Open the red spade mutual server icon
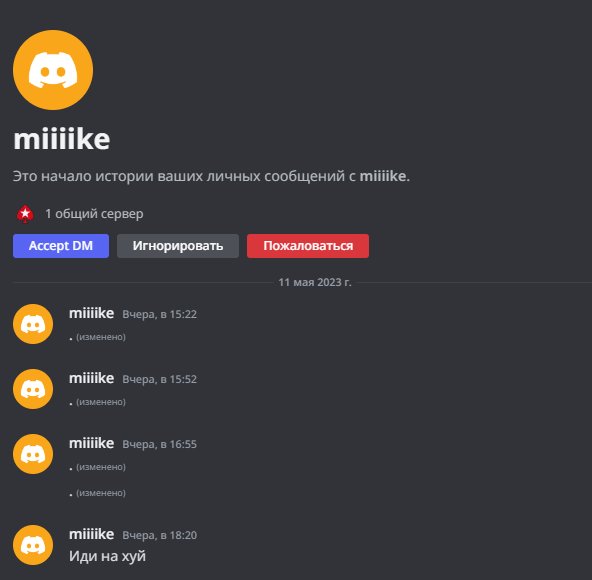Screen dimensions: 592x580 click(25, 214)
